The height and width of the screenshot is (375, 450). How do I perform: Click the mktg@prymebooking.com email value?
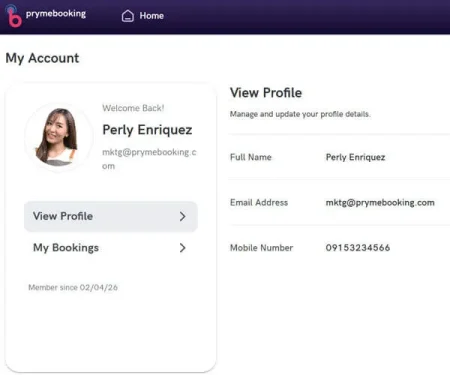380,203
